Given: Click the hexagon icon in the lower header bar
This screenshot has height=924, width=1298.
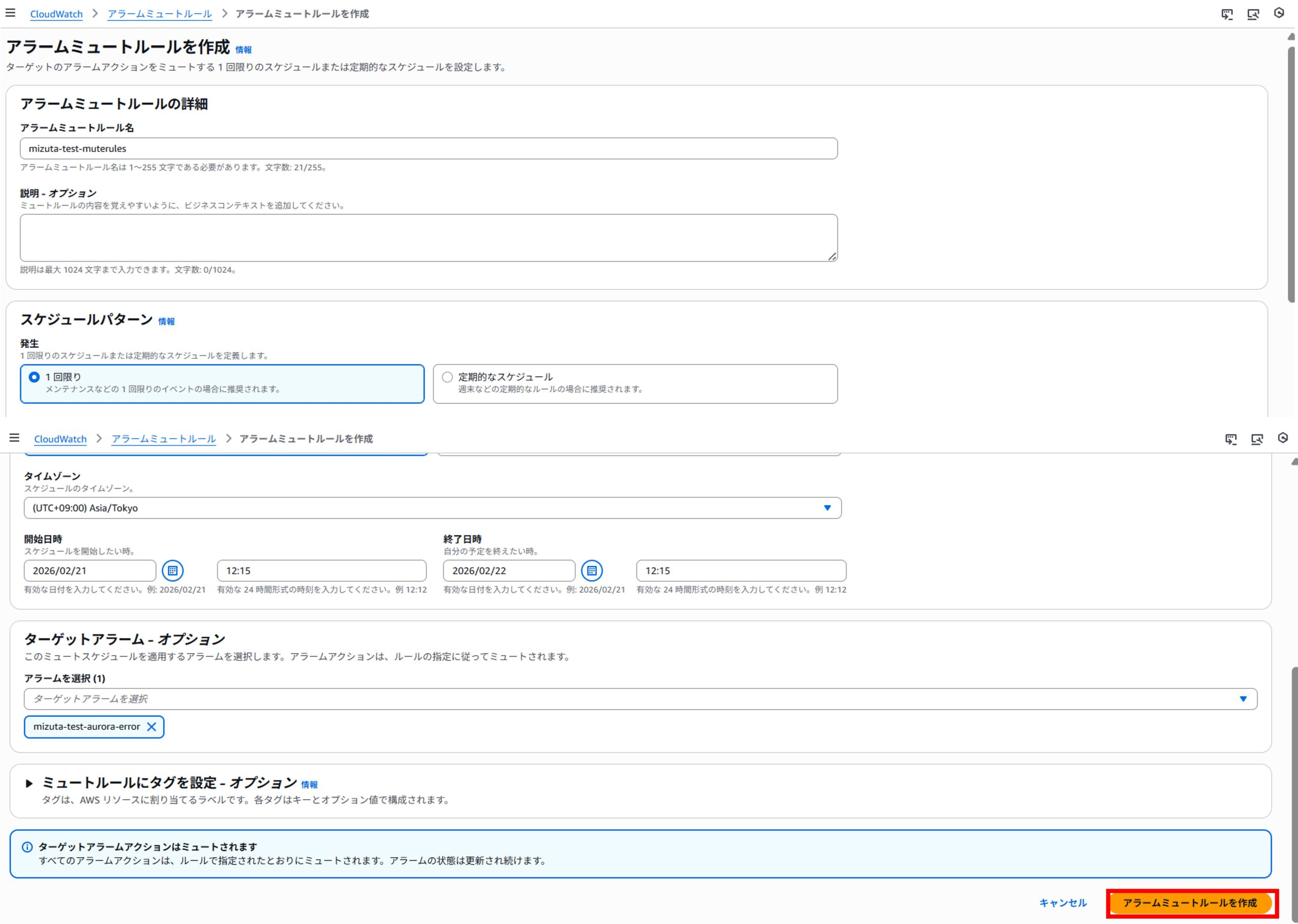Looking at the screenshot, I should click(1283, 437).
